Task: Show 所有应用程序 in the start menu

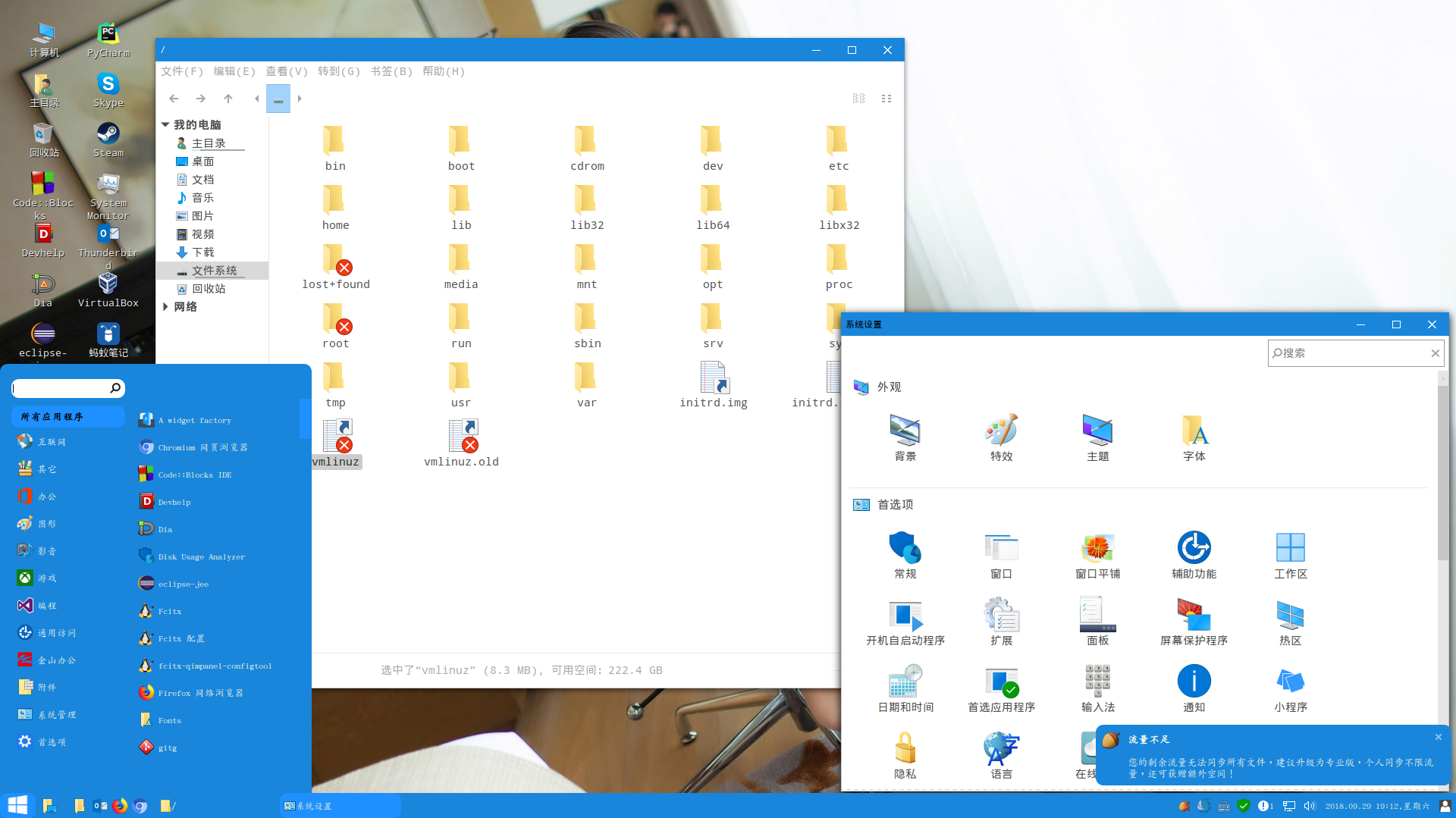Action: click(68, 416)
